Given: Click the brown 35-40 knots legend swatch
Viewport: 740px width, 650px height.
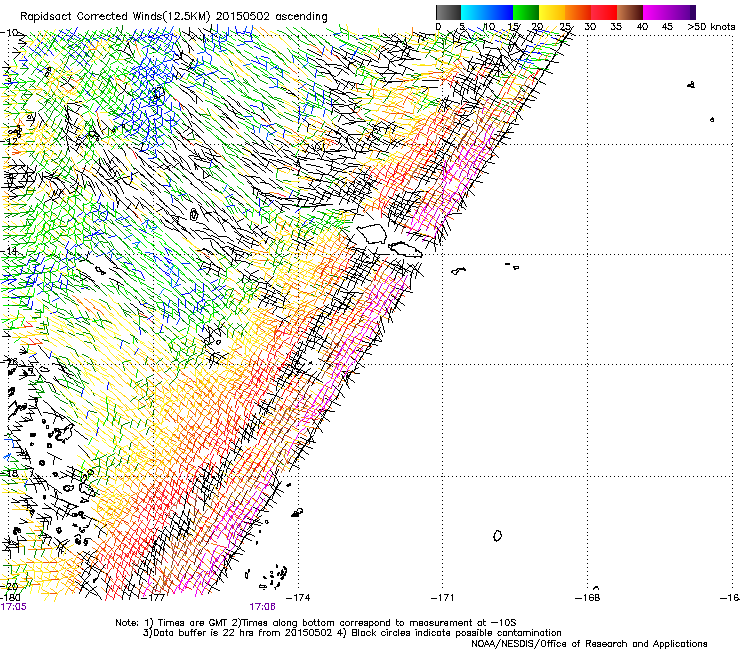Looking at the screenshot, I should (x=630, y=12).
